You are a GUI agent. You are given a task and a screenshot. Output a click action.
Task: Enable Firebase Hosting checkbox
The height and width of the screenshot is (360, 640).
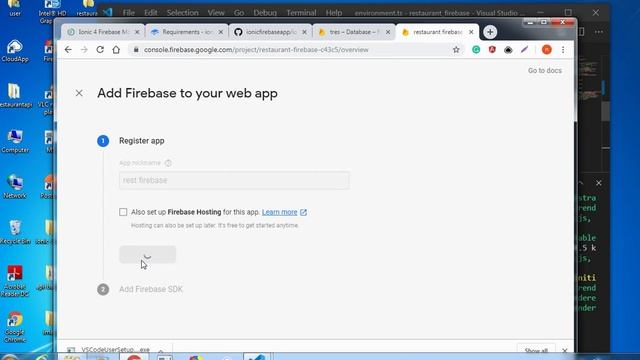pyautogui.click(x=123, y=212)
